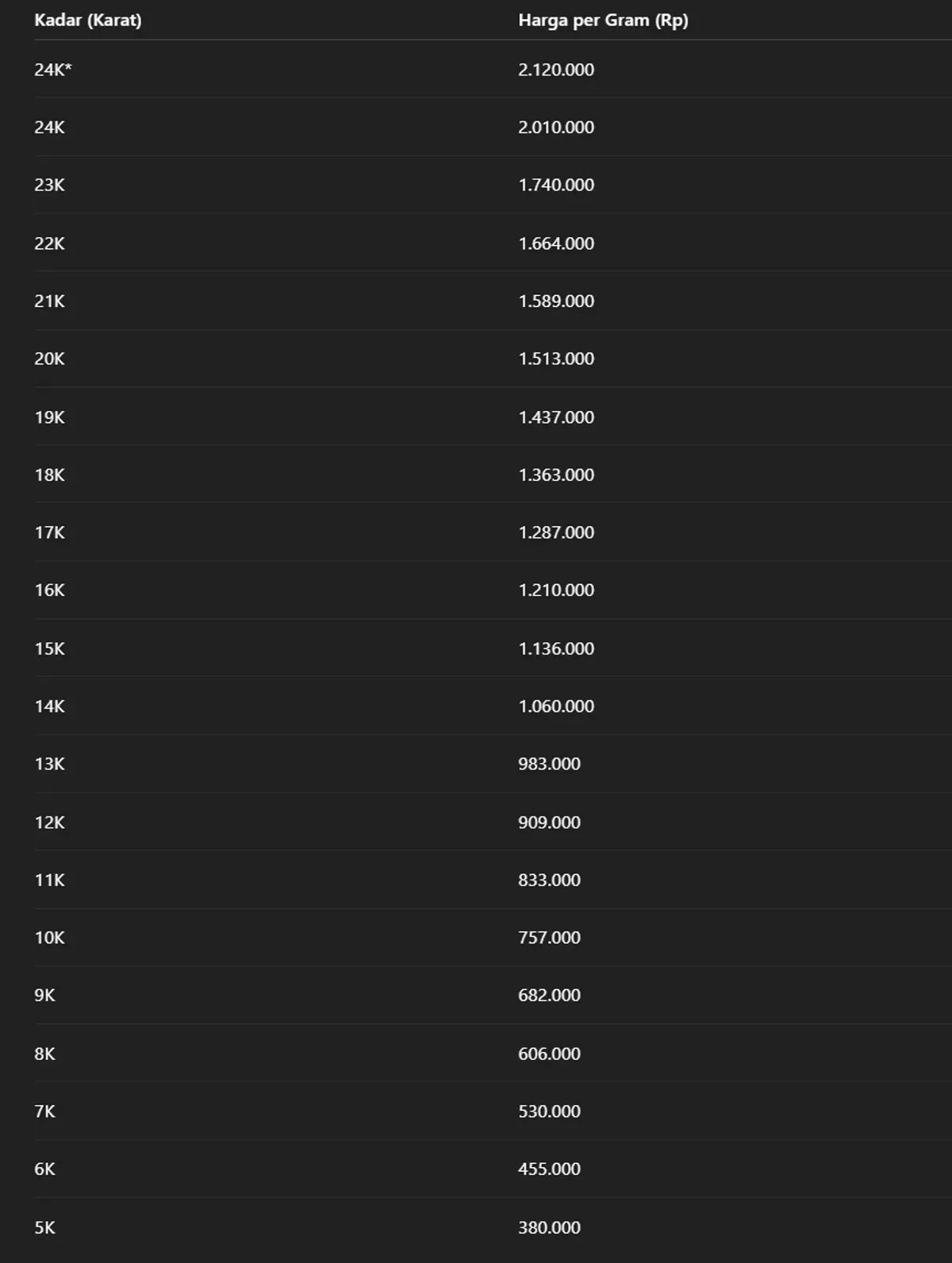Click the "Harga per Gram (Rp)" header
This screenshot has width=952, height=1263.
pos(603,21)
